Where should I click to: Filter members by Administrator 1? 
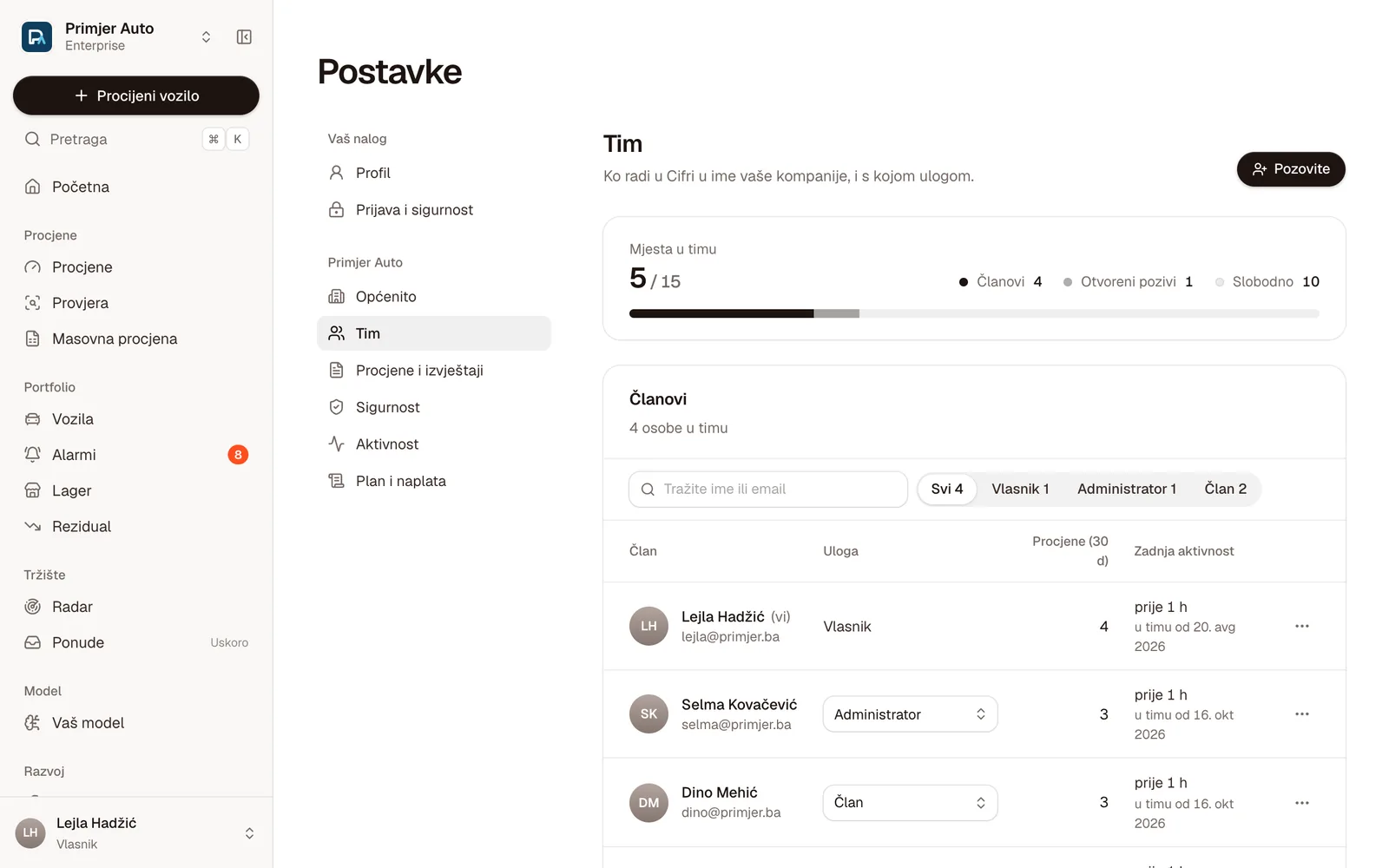tap(1127, 490)
